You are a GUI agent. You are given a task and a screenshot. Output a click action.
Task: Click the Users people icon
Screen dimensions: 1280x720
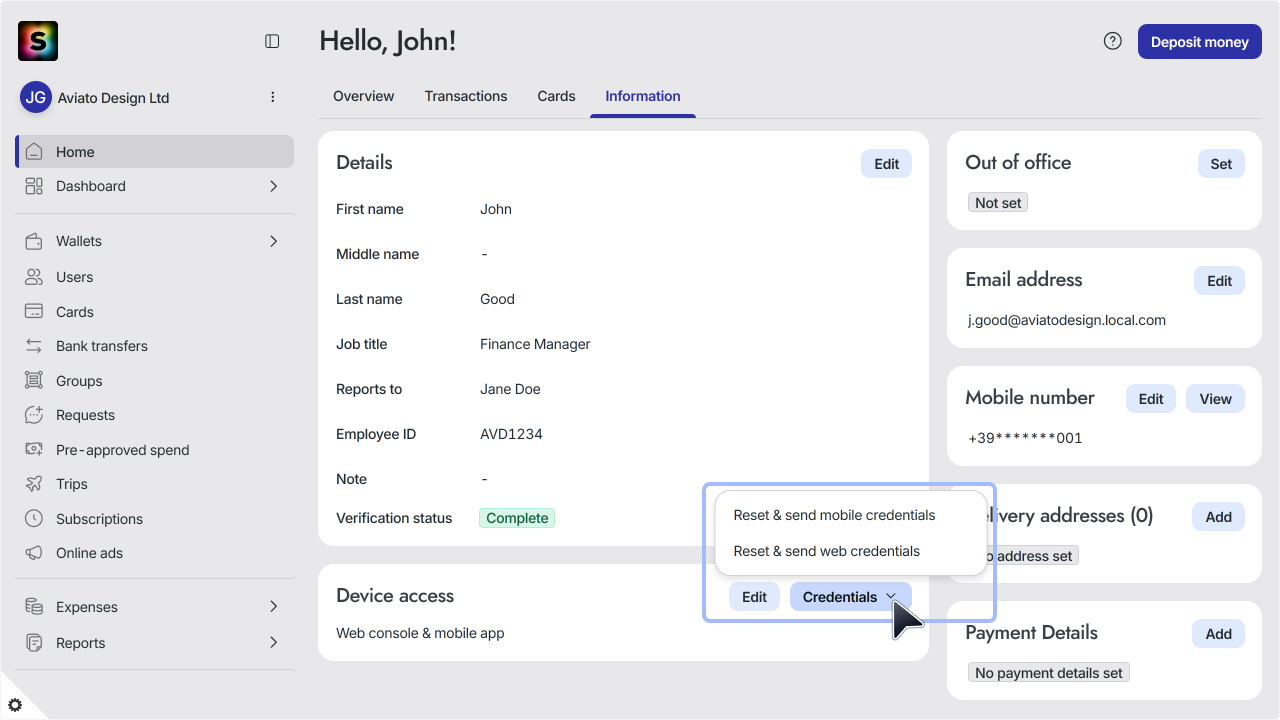tap(34, 277)
